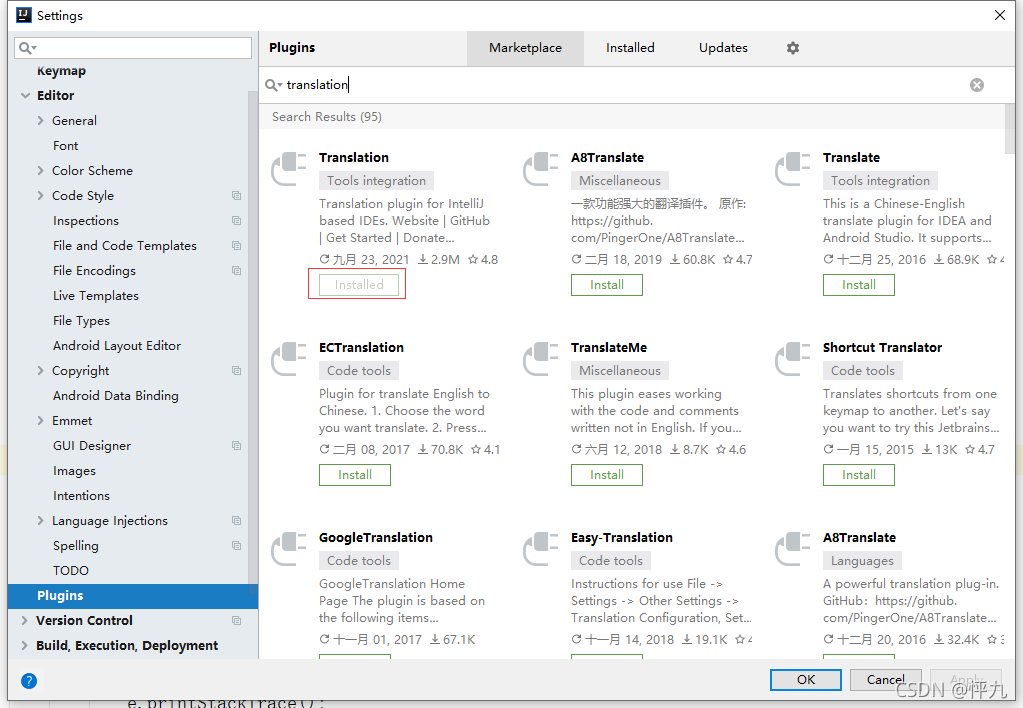Switch to the Marketplace tab
1023x708 pixels.
pyautogui.click(x=525, y=48)
